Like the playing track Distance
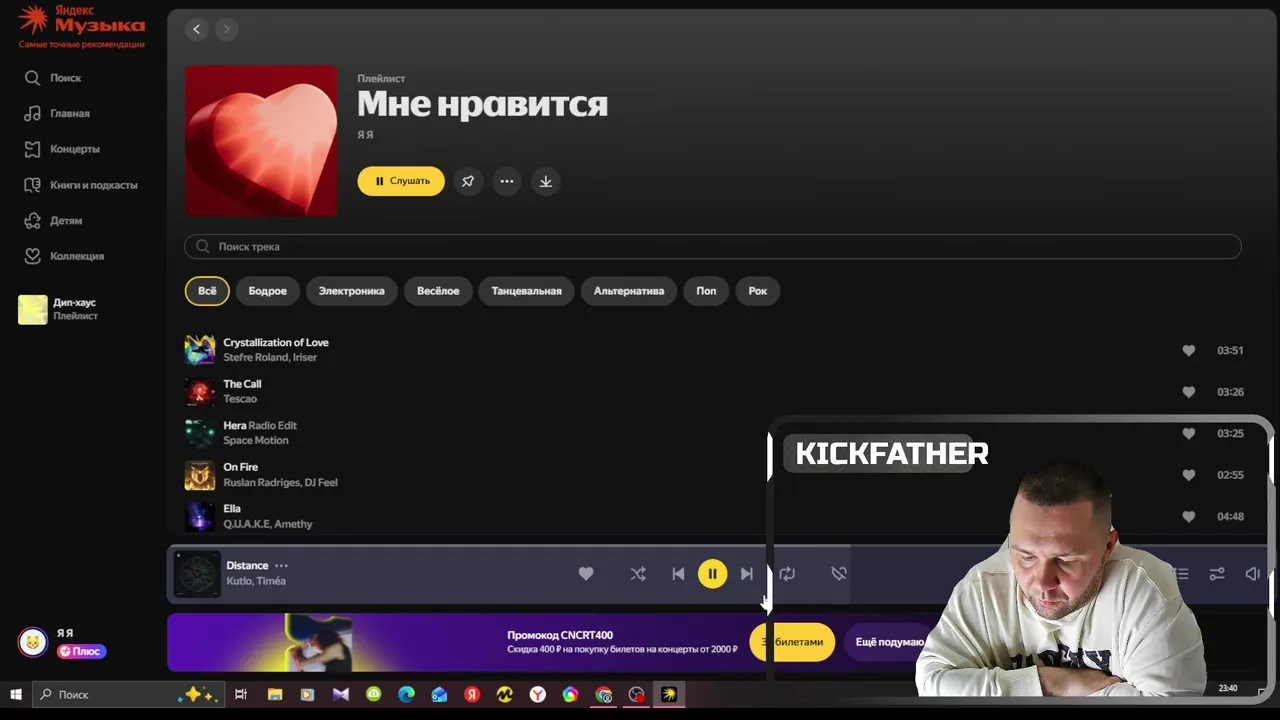The image size is (1280, 720). point(586,574)
